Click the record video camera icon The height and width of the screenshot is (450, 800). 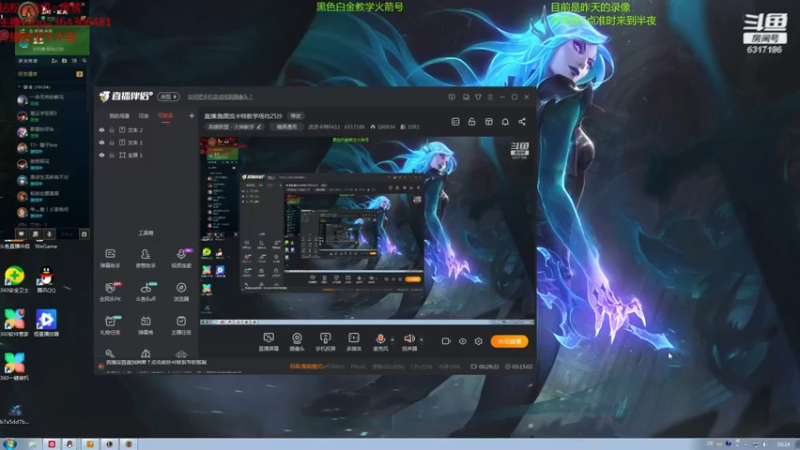click(446, 341)
